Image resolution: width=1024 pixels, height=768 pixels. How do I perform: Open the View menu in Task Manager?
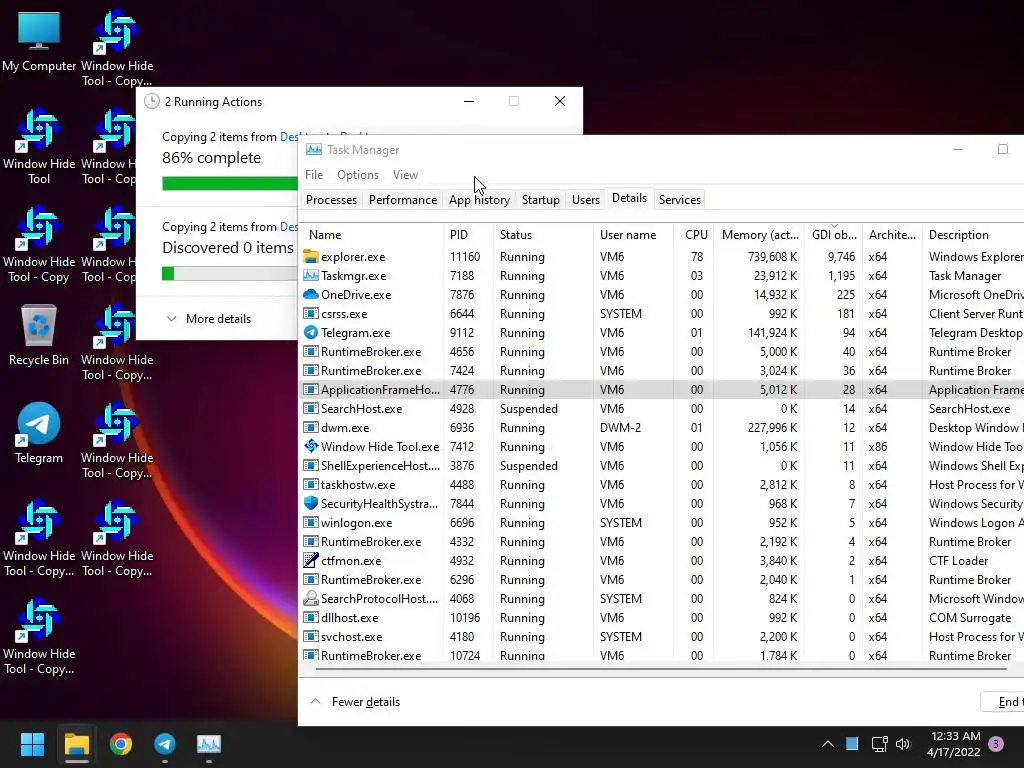[x=405, y=175]
